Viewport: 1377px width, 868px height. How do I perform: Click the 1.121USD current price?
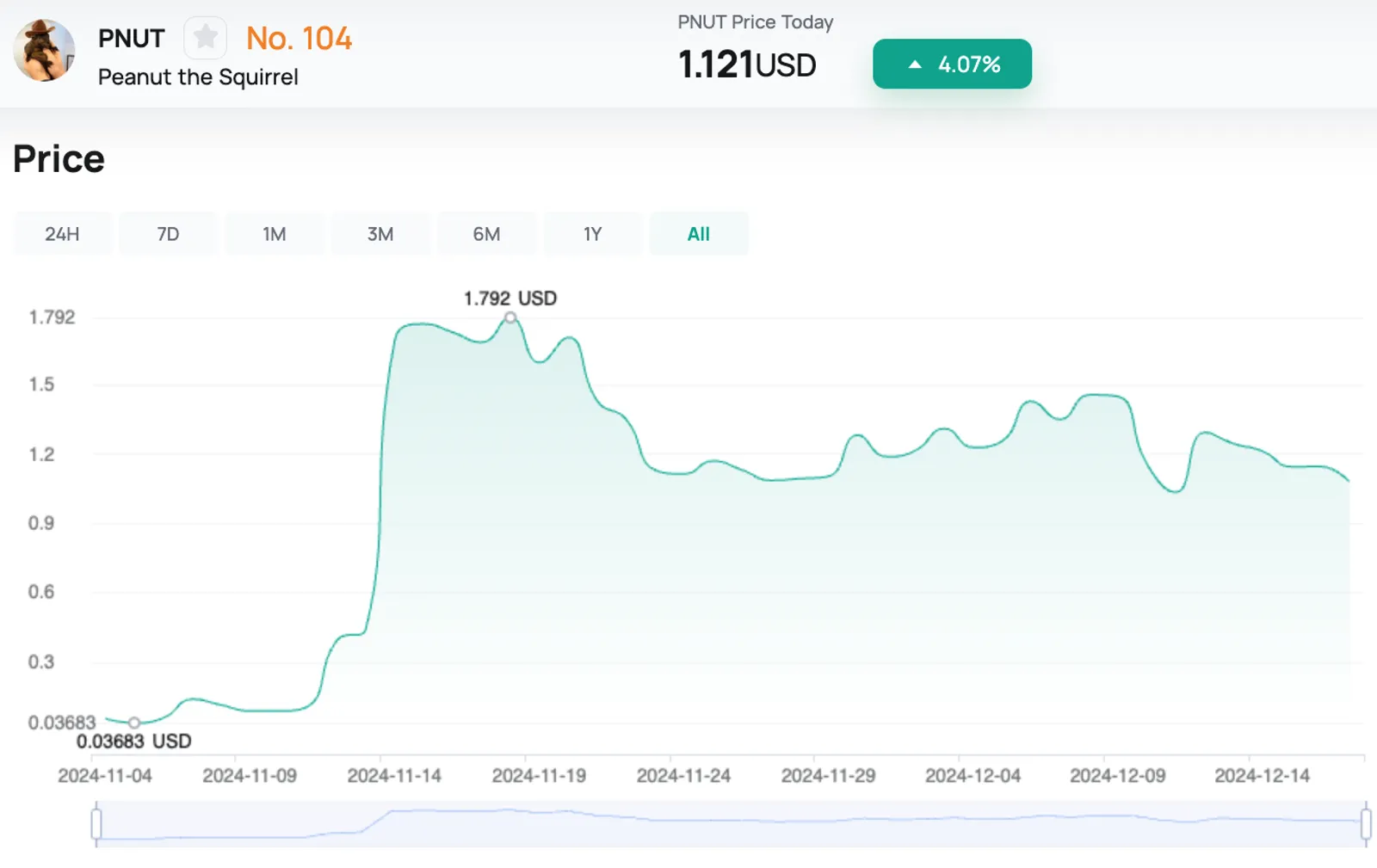point(747,65)
